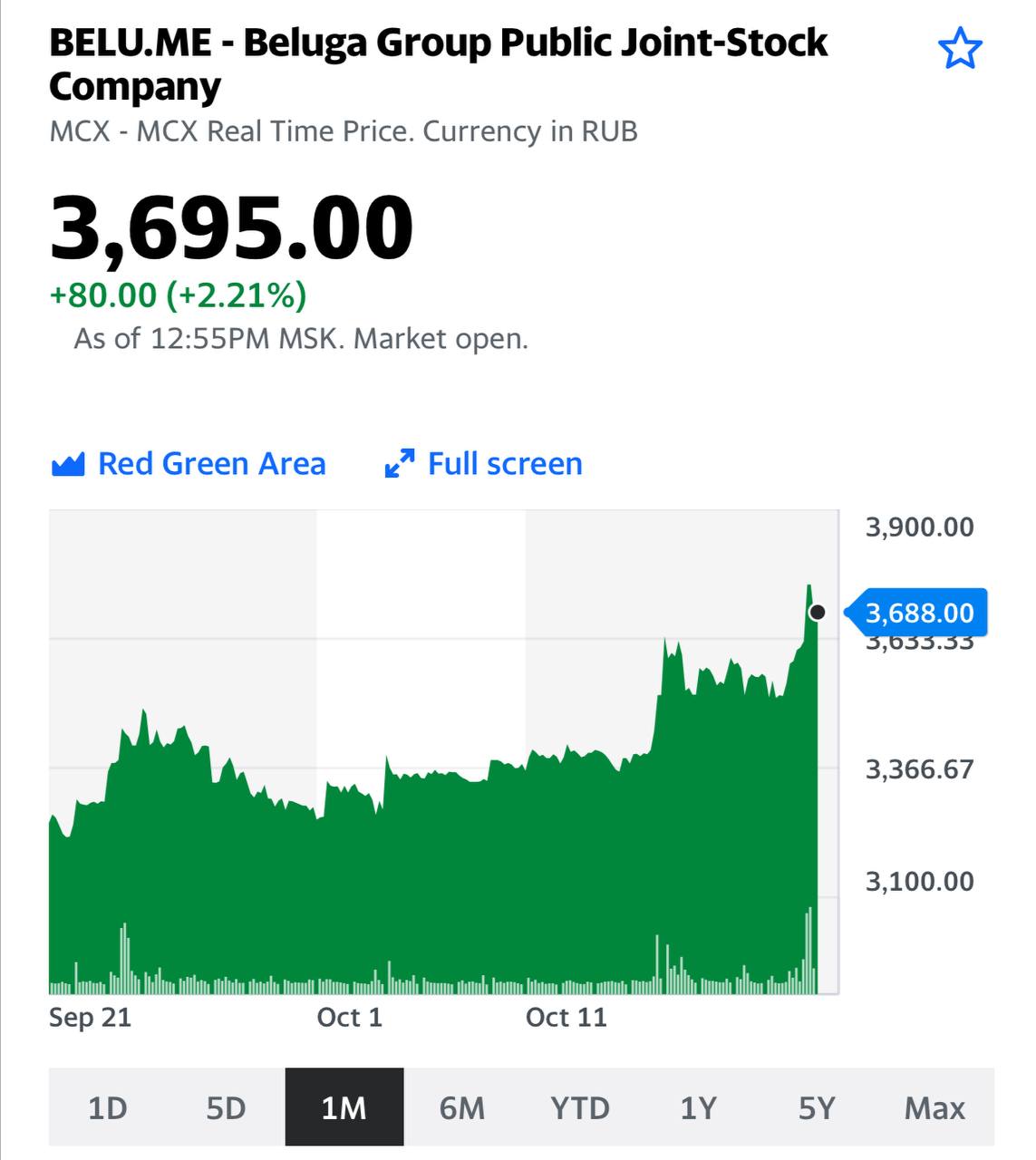Screen dimensions: 1036x1160
Task: Switch to the 1Y time range
Action: (699, 1107)
